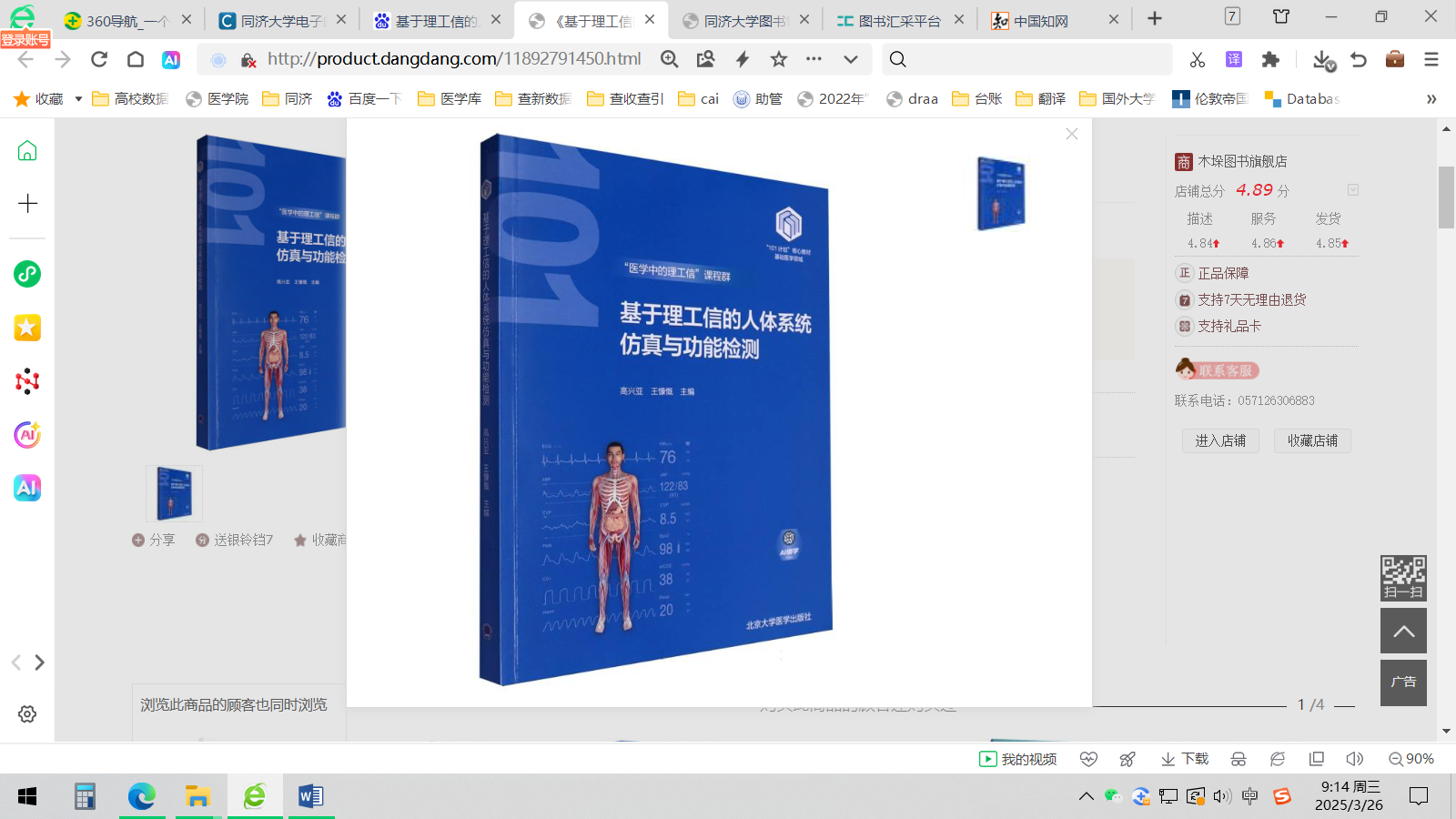Open the address bar more options ellipsis

tap(814, 59)
